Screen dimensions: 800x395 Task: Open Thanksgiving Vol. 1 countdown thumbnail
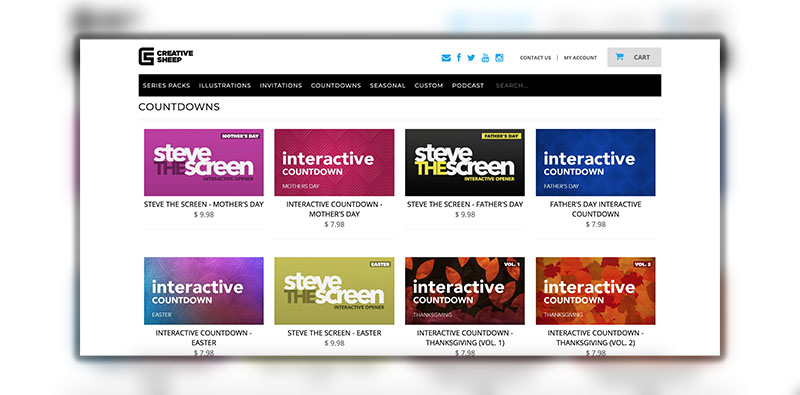465,291
